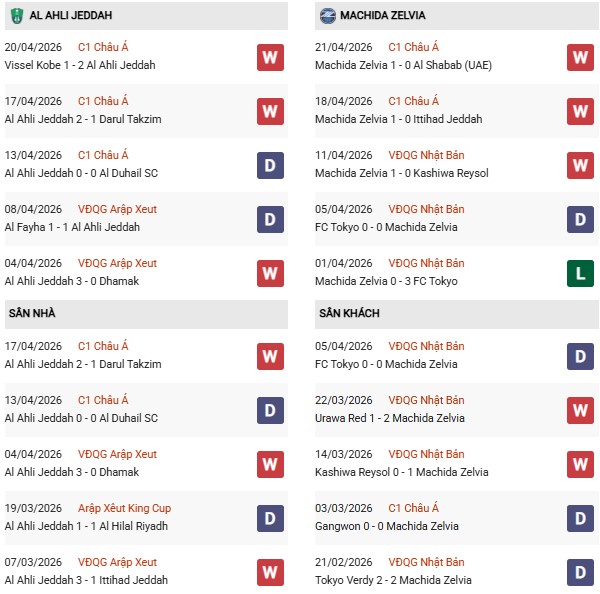
Task: Click the W badge beside Vissel Kobe match
Action: click(270, 57)
